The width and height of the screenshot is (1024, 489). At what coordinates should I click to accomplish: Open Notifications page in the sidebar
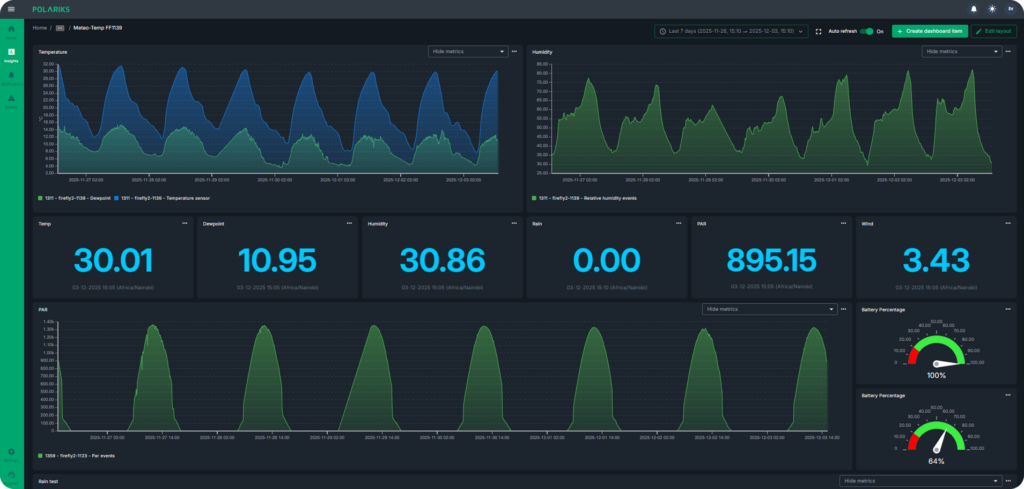(11, 77)
